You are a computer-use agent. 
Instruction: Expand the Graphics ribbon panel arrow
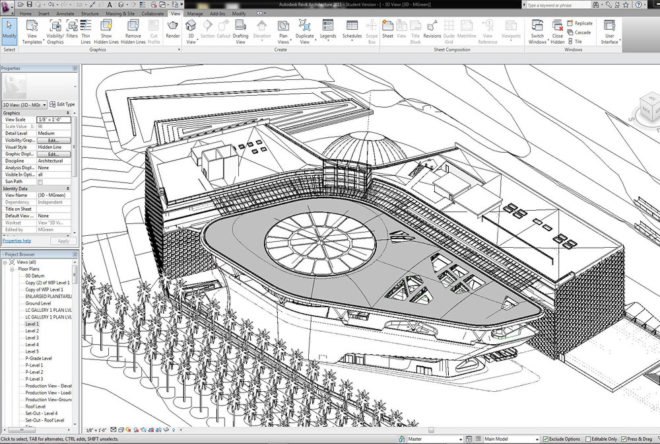(179, 50)
